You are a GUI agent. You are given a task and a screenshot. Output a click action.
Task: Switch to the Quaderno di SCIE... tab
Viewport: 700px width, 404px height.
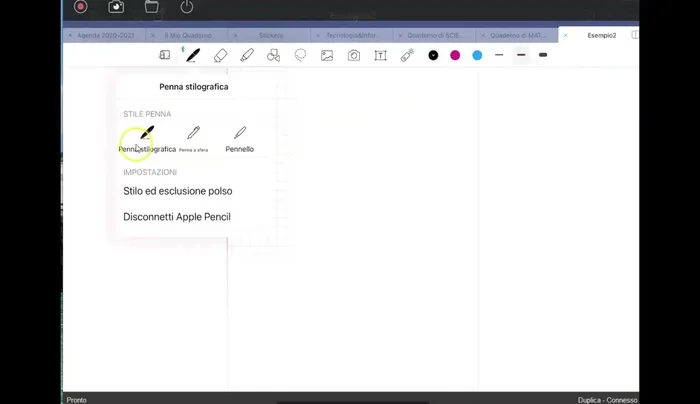point(436,35)
